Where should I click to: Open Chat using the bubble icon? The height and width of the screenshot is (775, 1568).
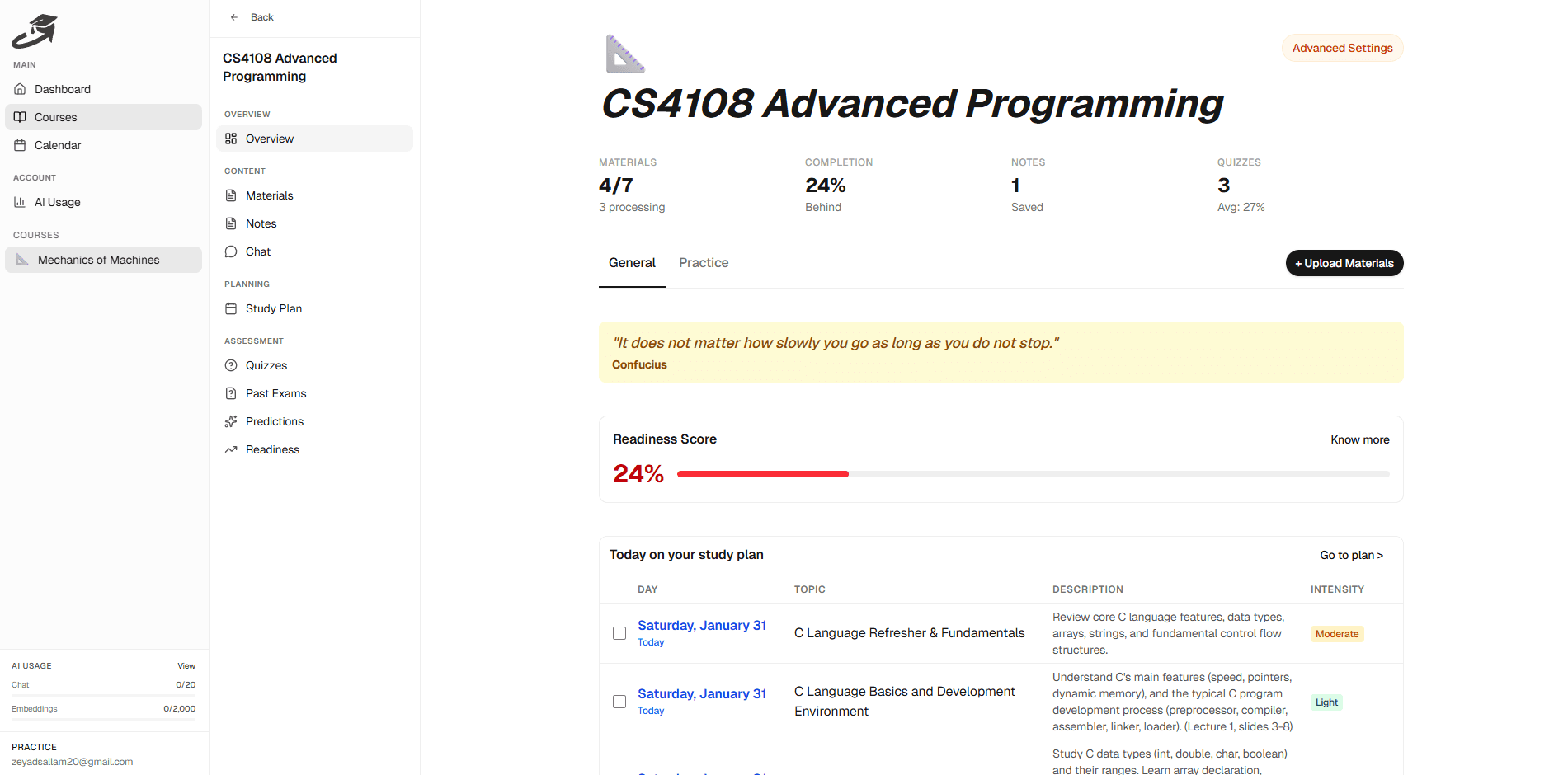[x=231, y=251]
